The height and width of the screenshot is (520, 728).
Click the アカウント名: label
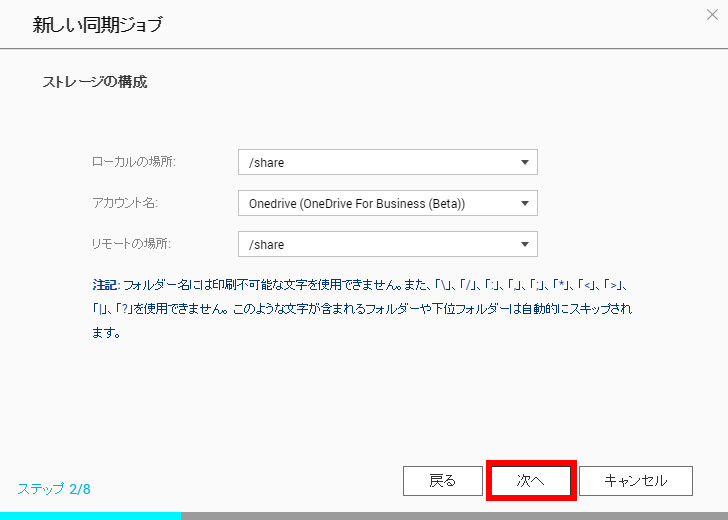click(125, 203)
